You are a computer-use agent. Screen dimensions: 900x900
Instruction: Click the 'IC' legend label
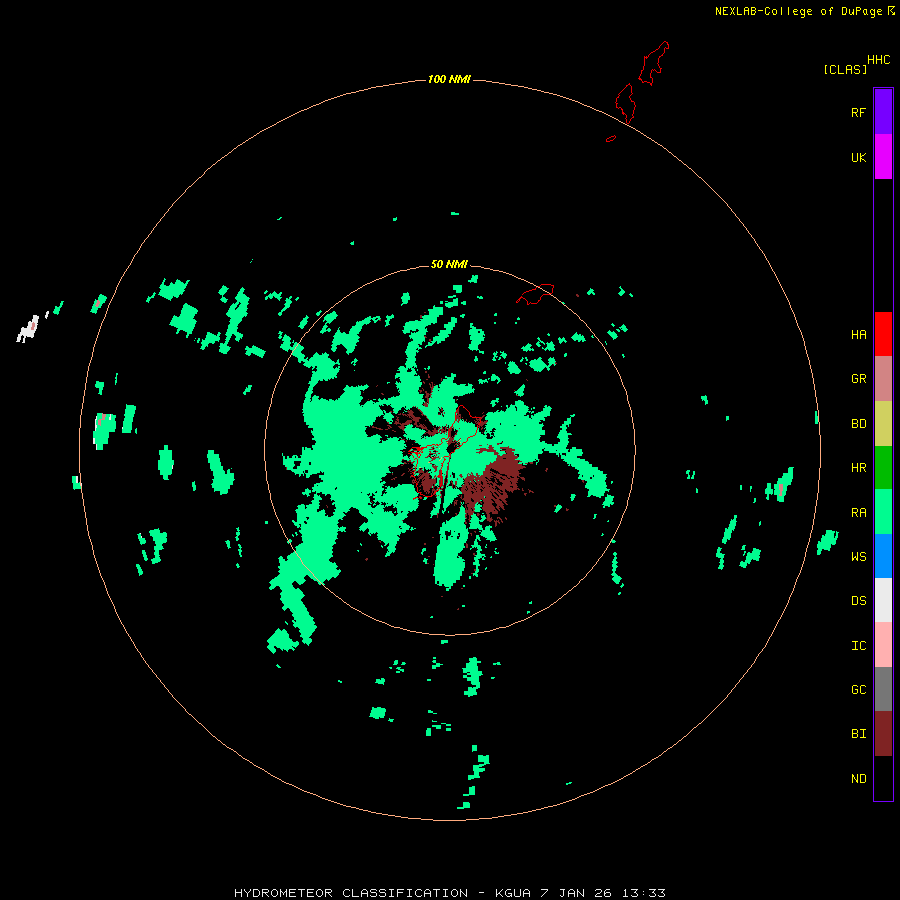tap(858, 646)
